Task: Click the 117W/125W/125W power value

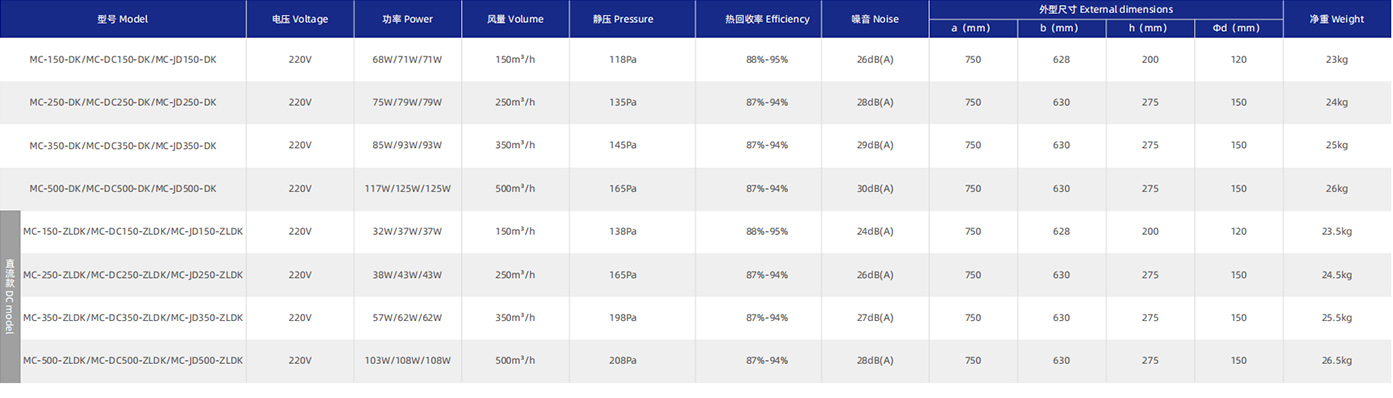Action: pyautogui.click(x=408, y=188)
